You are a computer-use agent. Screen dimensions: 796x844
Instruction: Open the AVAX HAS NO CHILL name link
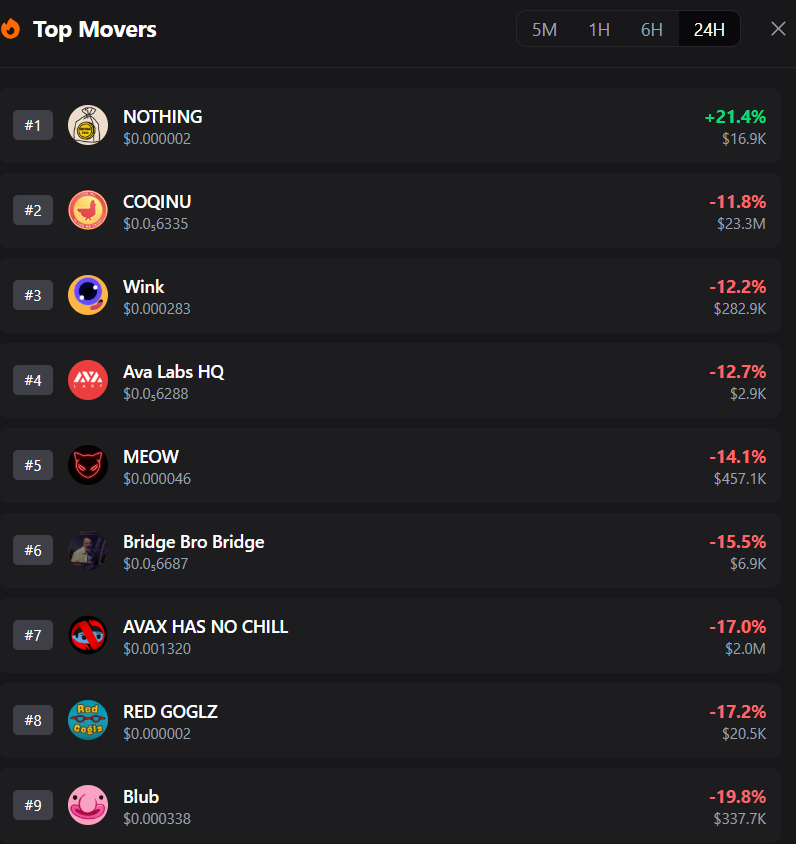pyautogui.click(x=205, y=627)
